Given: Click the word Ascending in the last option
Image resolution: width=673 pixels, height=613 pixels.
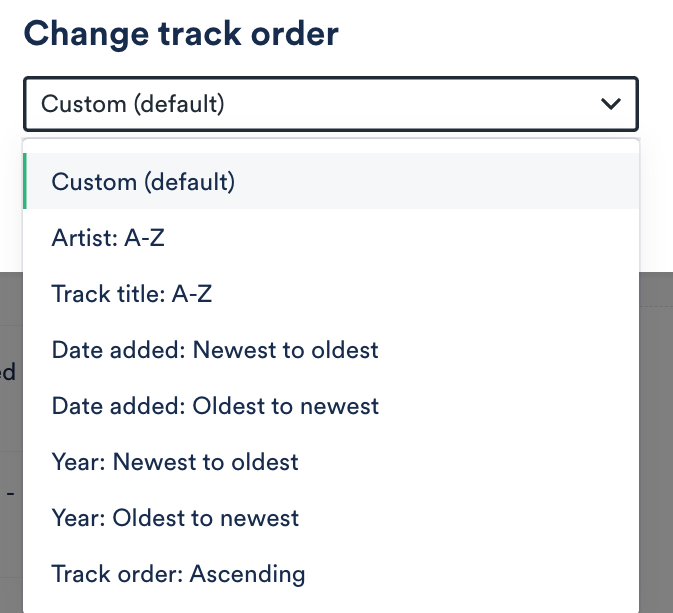Looking at the screenshot, I should tap(247, 574).
